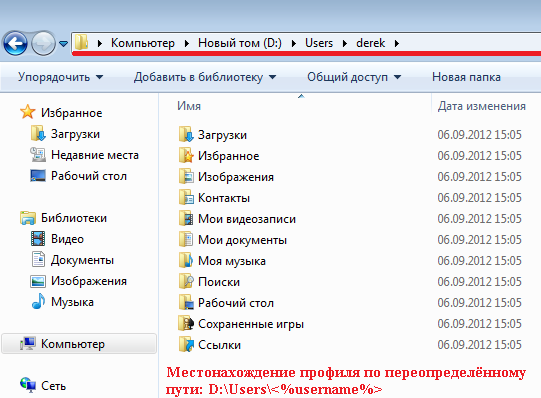This screenshot has height=398, width=541.
Task: Click the Контакты folder name
Action: point(224,198)
